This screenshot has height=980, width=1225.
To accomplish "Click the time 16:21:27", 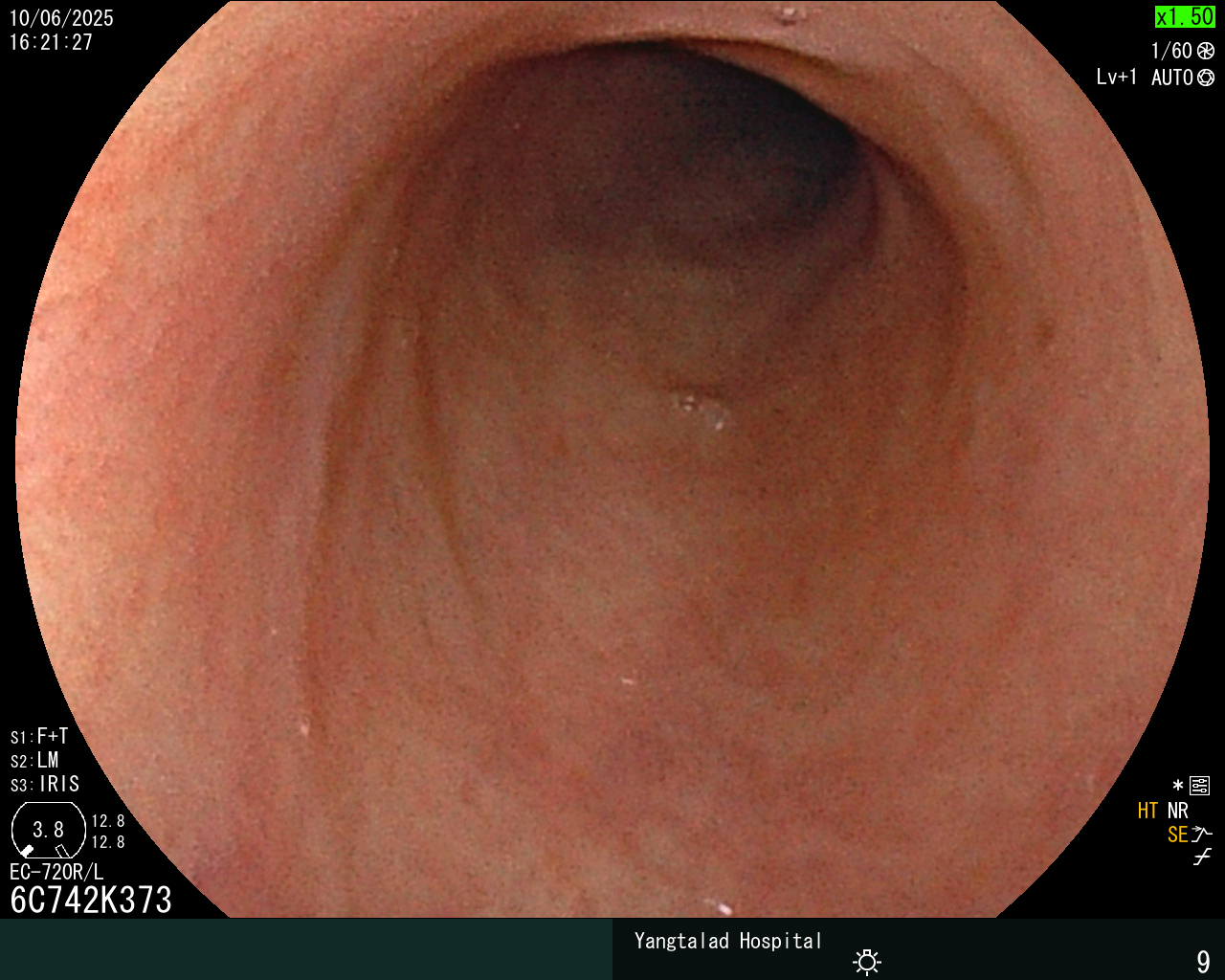I will click(51, 42).
